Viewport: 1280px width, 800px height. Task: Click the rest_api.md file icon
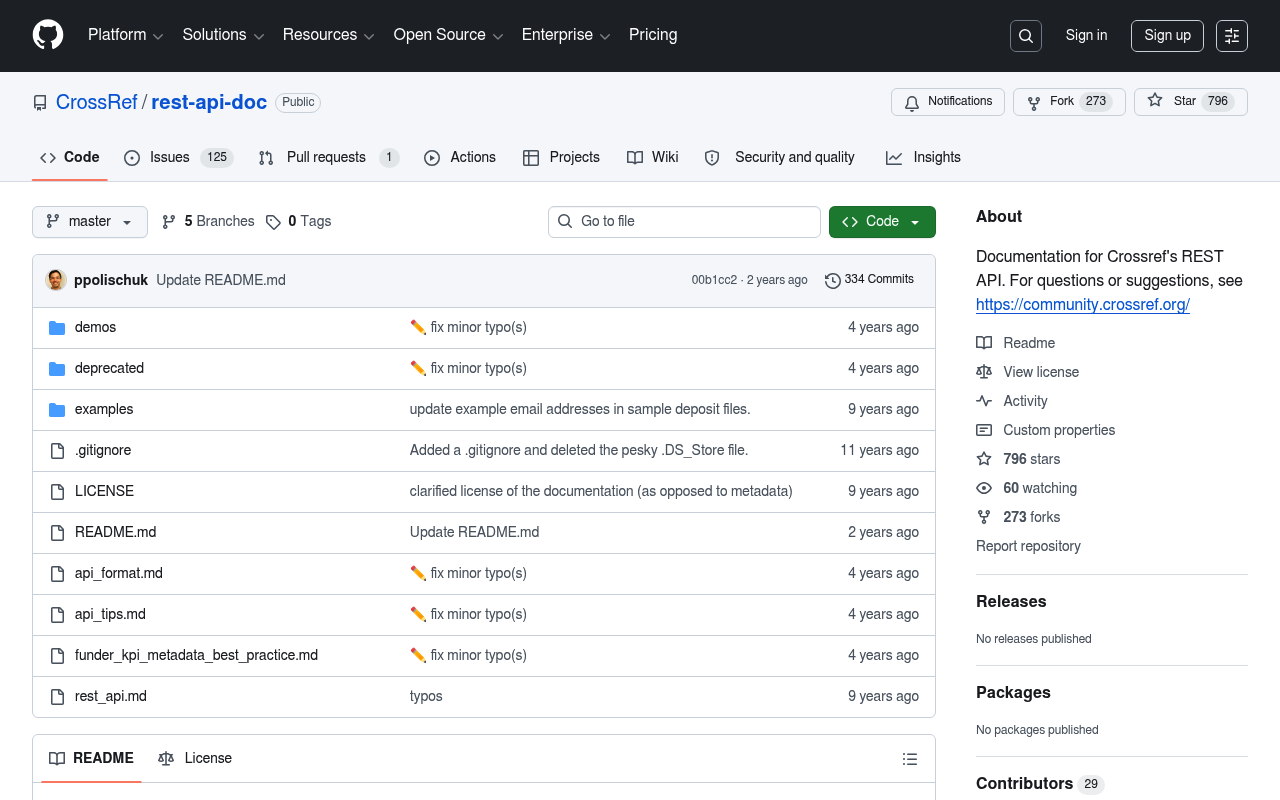(57, 697)
